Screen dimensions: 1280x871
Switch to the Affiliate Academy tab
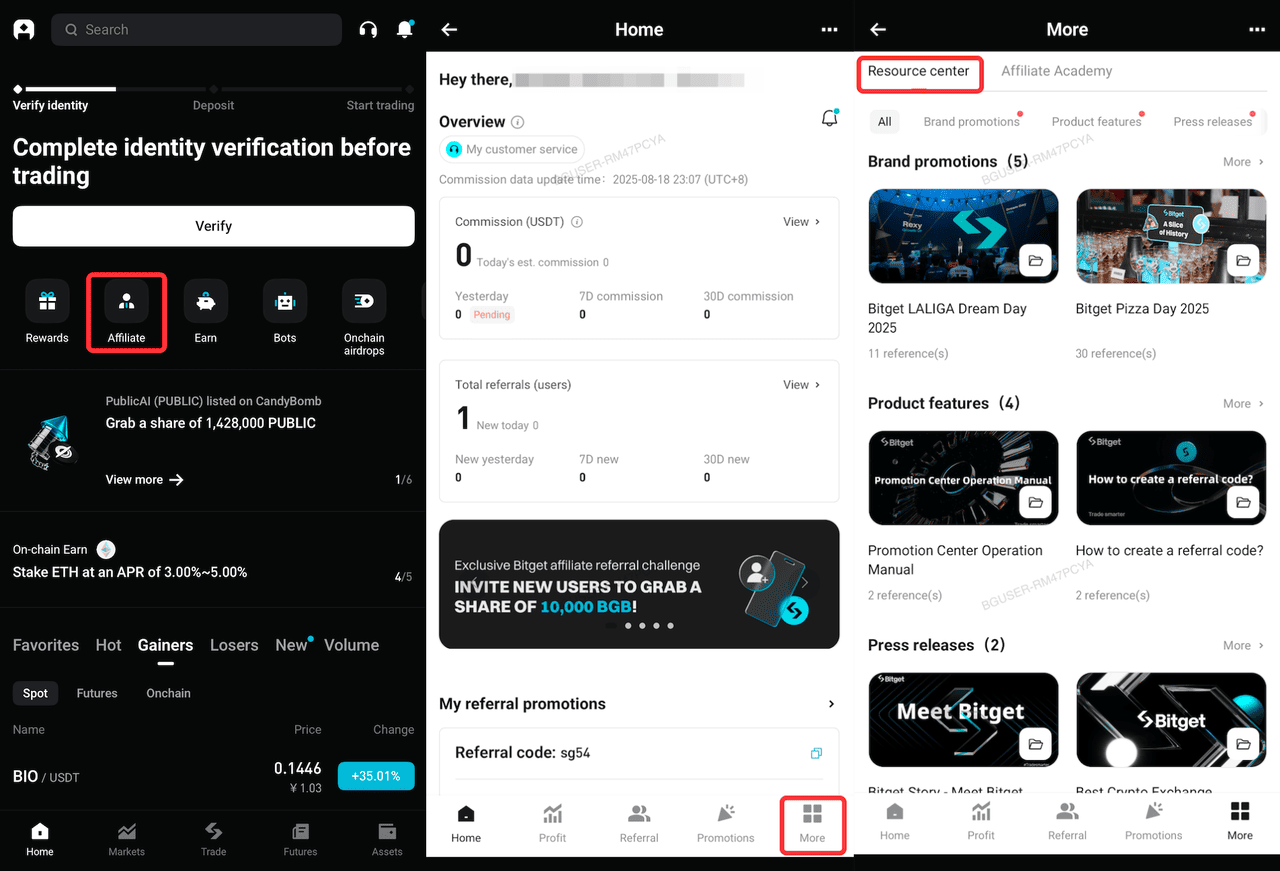[x=1056, y=71]
